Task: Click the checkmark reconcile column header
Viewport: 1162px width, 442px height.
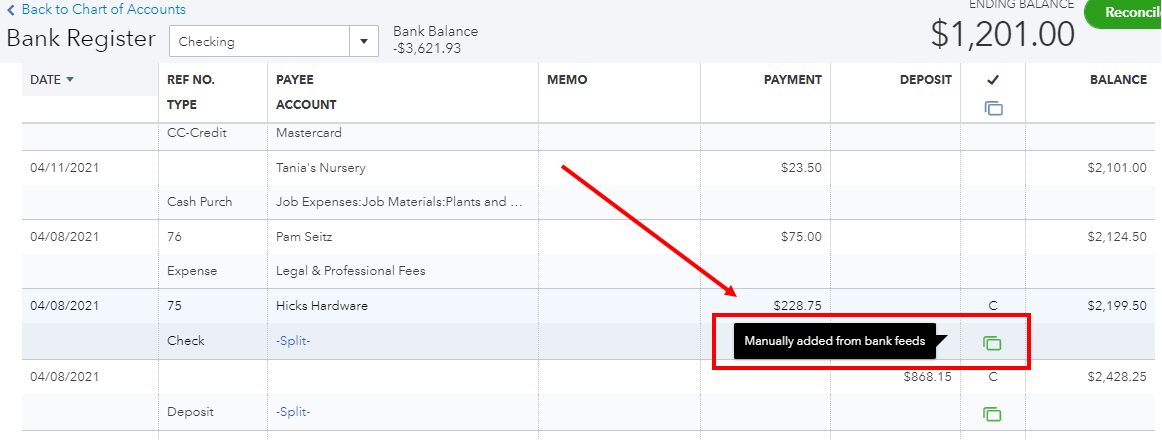Action: (993, 81)
